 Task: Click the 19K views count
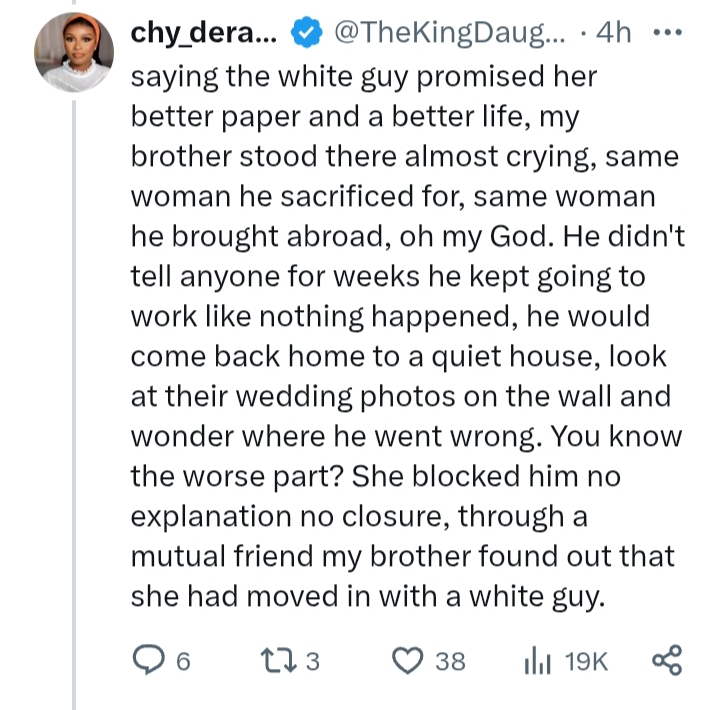587,660
